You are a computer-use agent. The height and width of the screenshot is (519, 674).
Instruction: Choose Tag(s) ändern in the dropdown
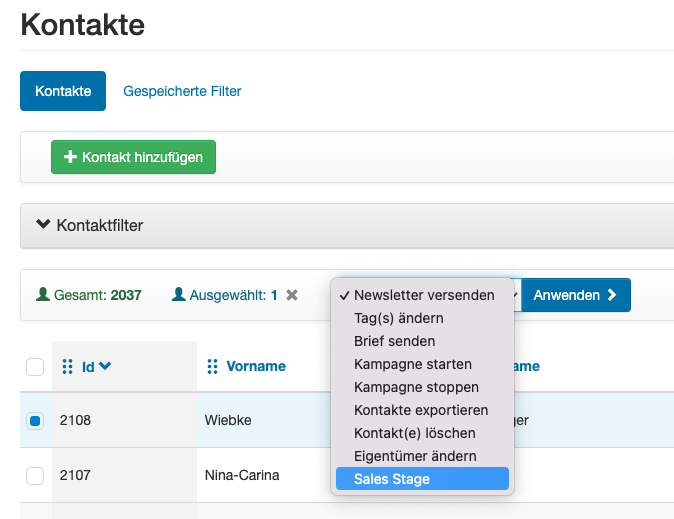(422, 318)
